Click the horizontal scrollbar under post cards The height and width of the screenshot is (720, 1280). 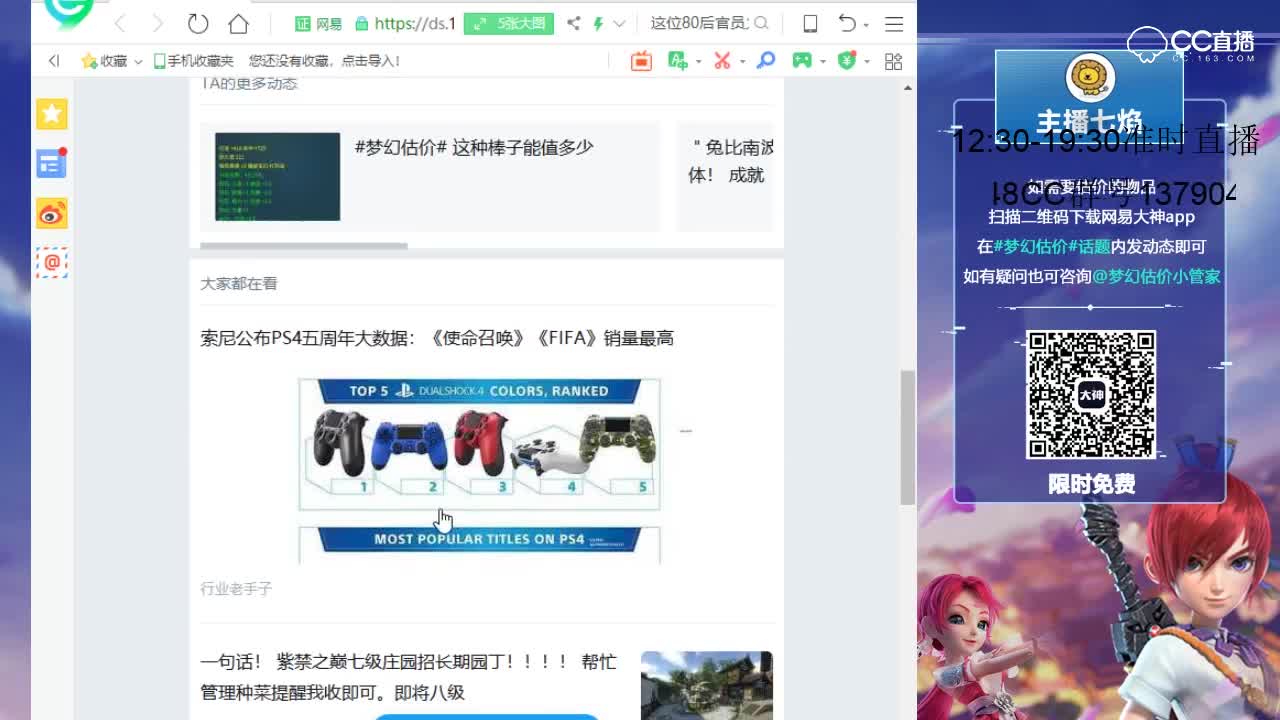click(303, 245)
